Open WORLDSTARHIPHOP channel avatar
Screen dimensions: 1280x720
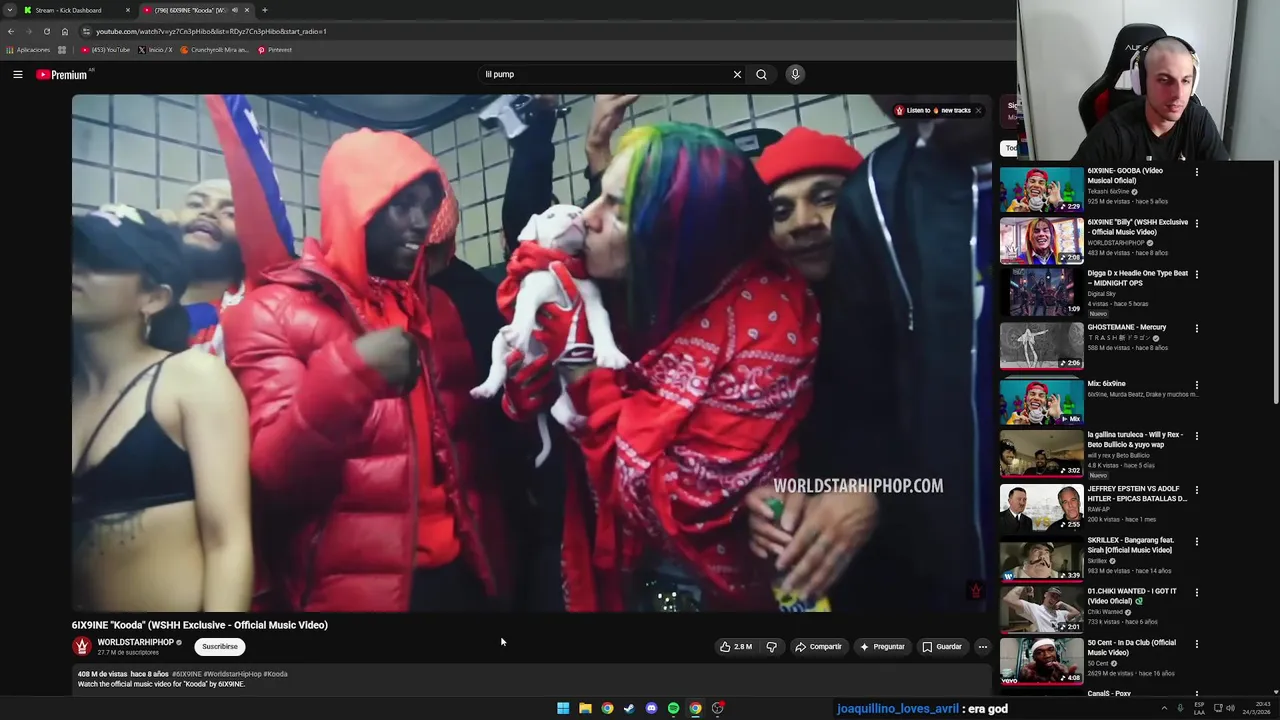click(82, 647)
